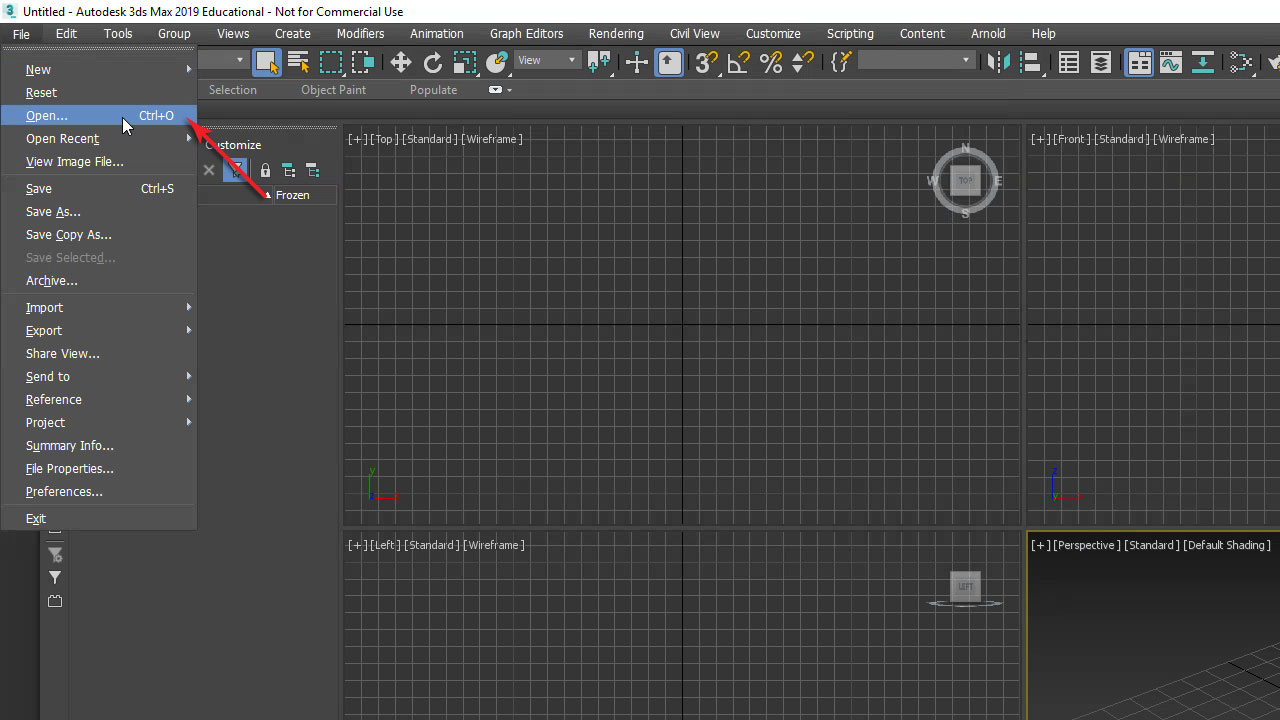
Task: Choose Open... from the File menu
Action: point(47,116)
